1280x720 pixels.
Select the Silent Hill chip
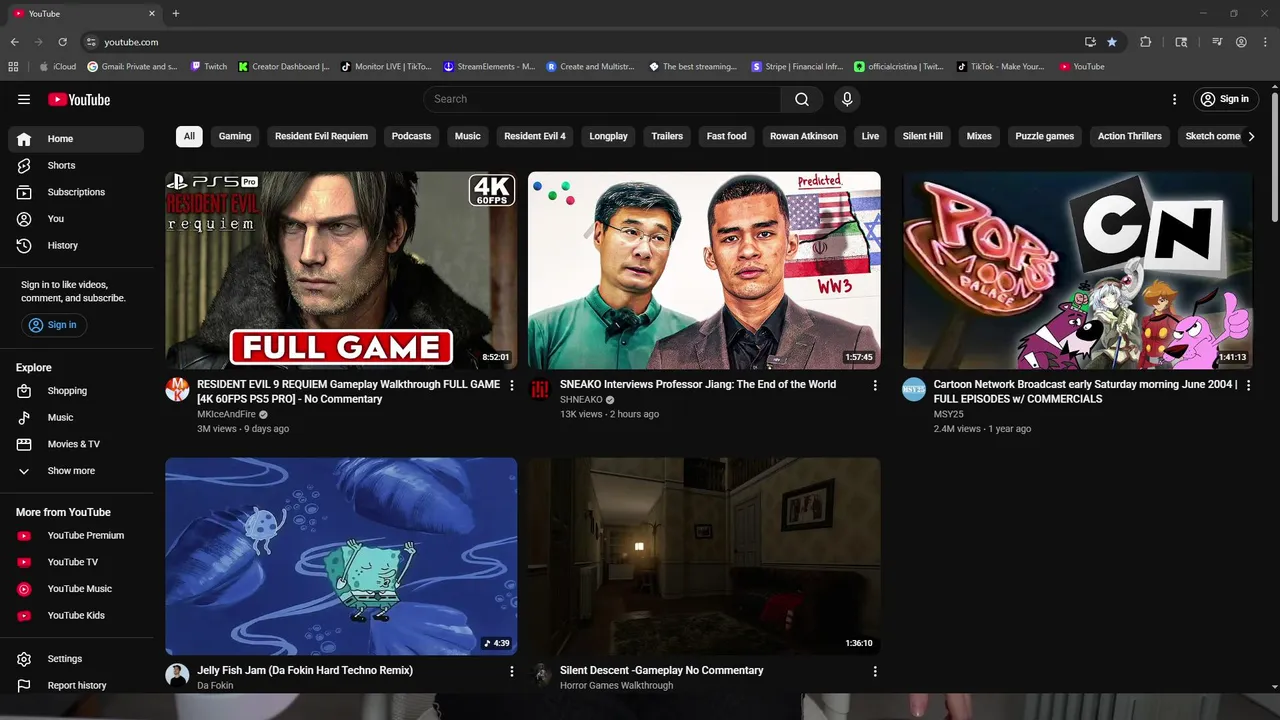(x=923, y=136)
